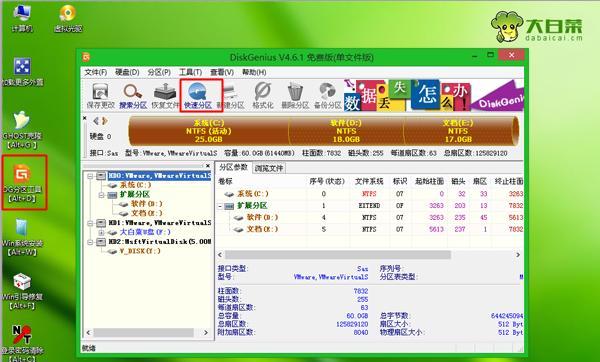The height and width of the screenshot is (362, 600).
Task: Collapse 扩展分区 row in the partition table
Action: 220,206
